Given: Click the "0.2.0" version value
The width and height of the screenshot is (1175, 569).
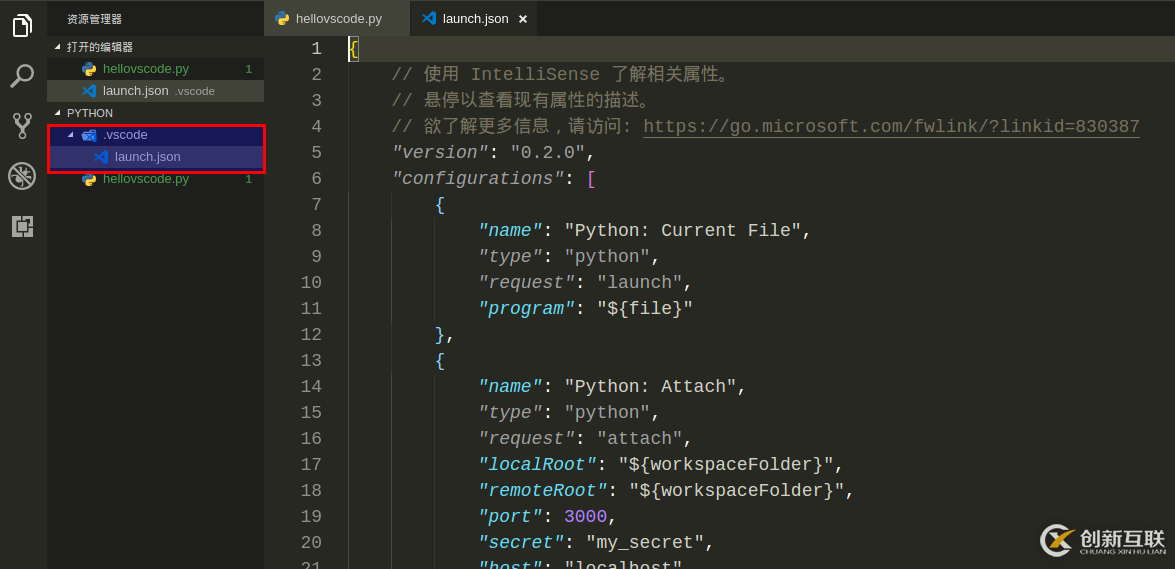Looking at the screenshot, I should point(548,153).
